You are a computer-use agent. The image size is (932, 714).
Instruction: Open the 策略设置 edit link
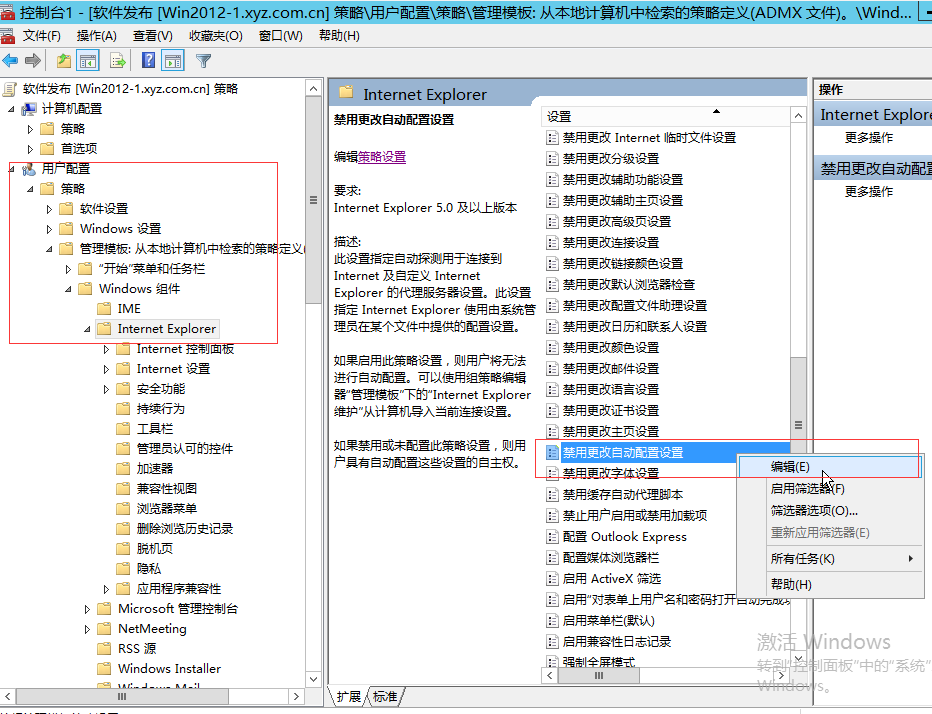(x=382, y=157)
